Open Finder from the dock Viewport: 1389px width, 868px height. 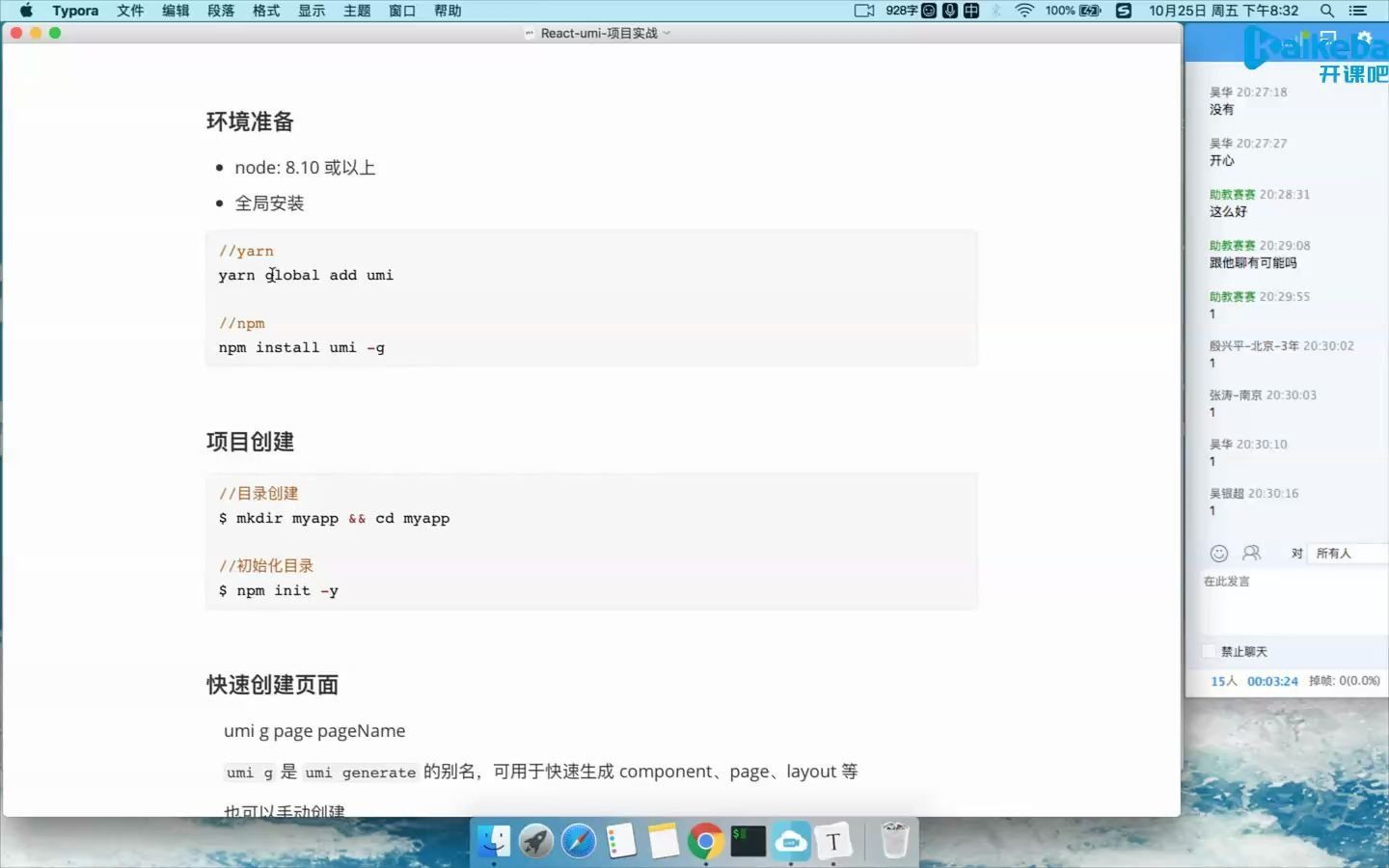pyautogui.click(x=494, y=841)
